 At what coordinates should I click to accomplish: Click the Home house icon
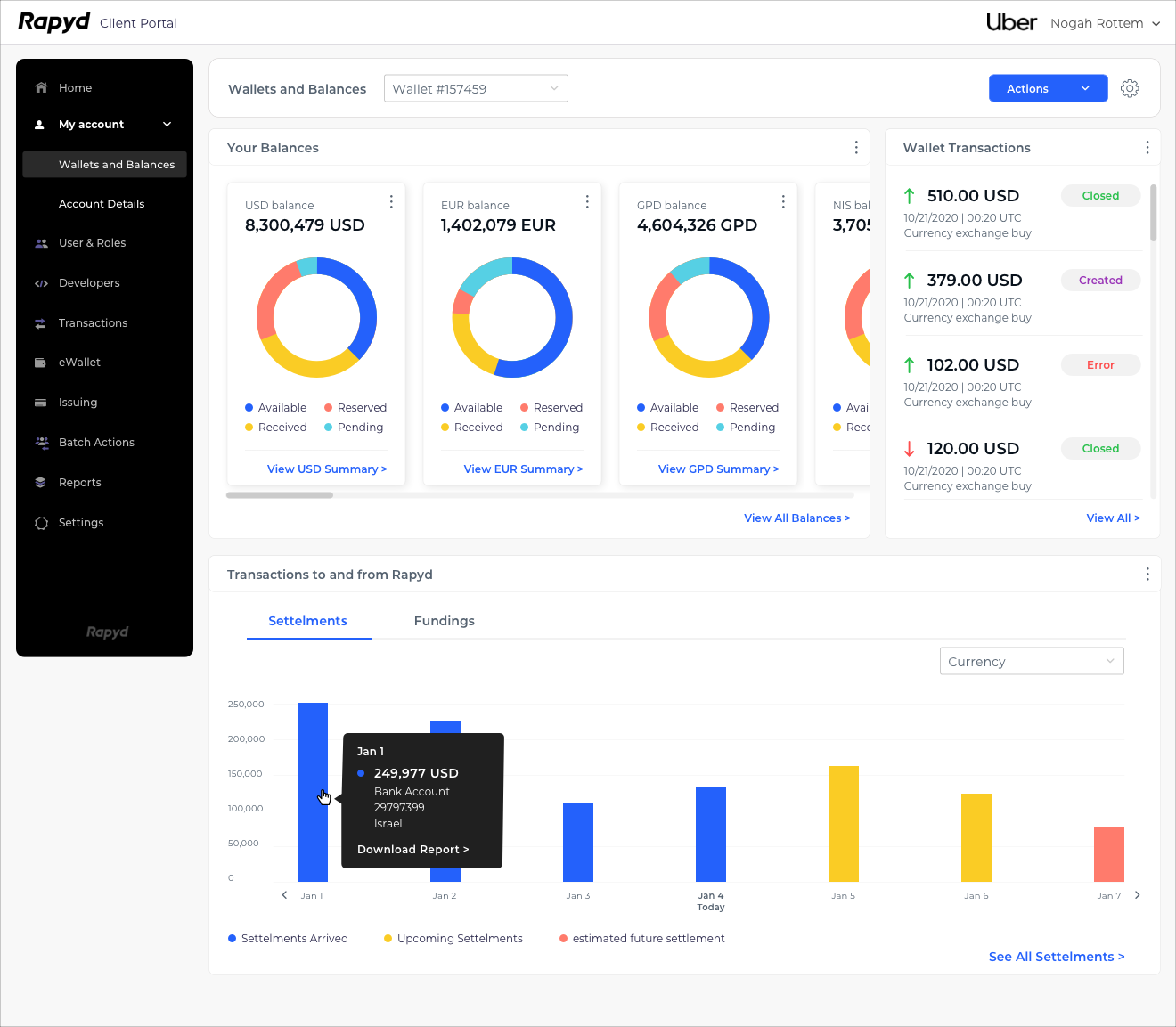click(x=41, y=87)
